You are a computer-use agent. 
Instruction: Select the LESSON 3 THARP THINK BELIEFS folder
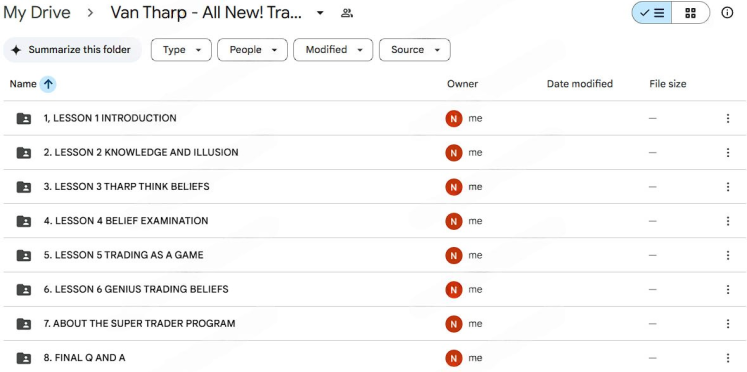[126, 187]
